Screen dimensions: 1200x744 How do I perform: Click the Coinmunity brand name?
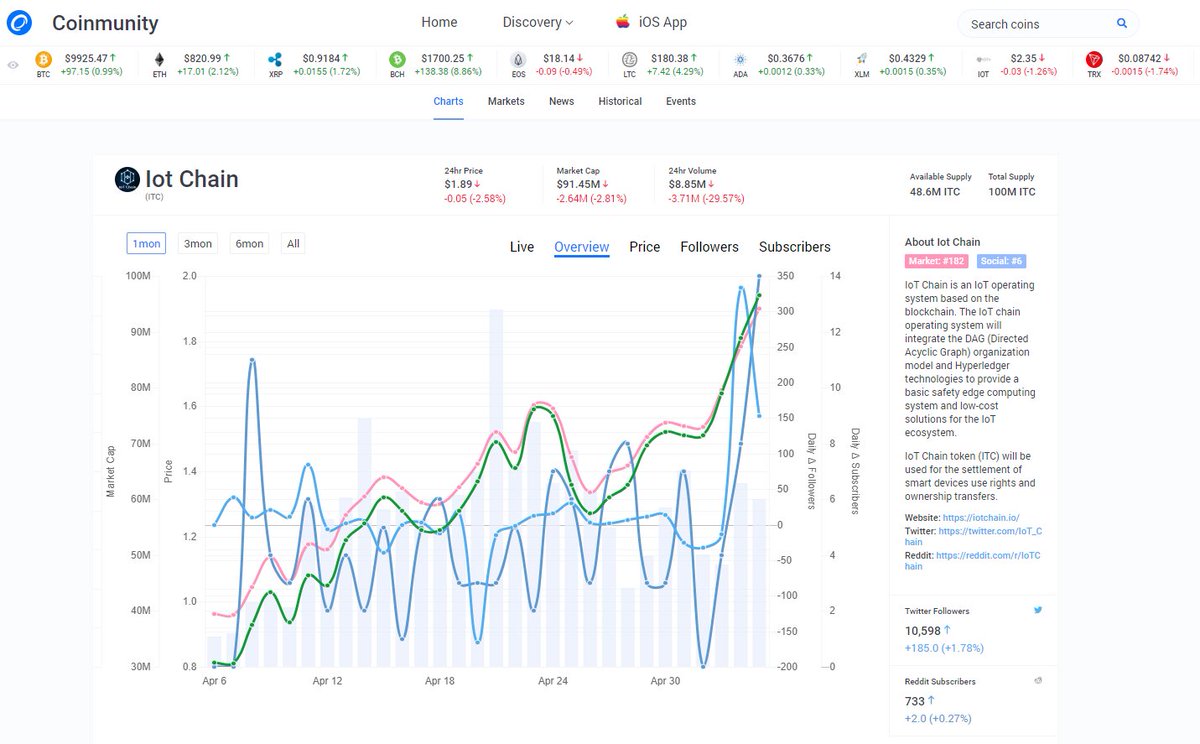pos(105,23)
